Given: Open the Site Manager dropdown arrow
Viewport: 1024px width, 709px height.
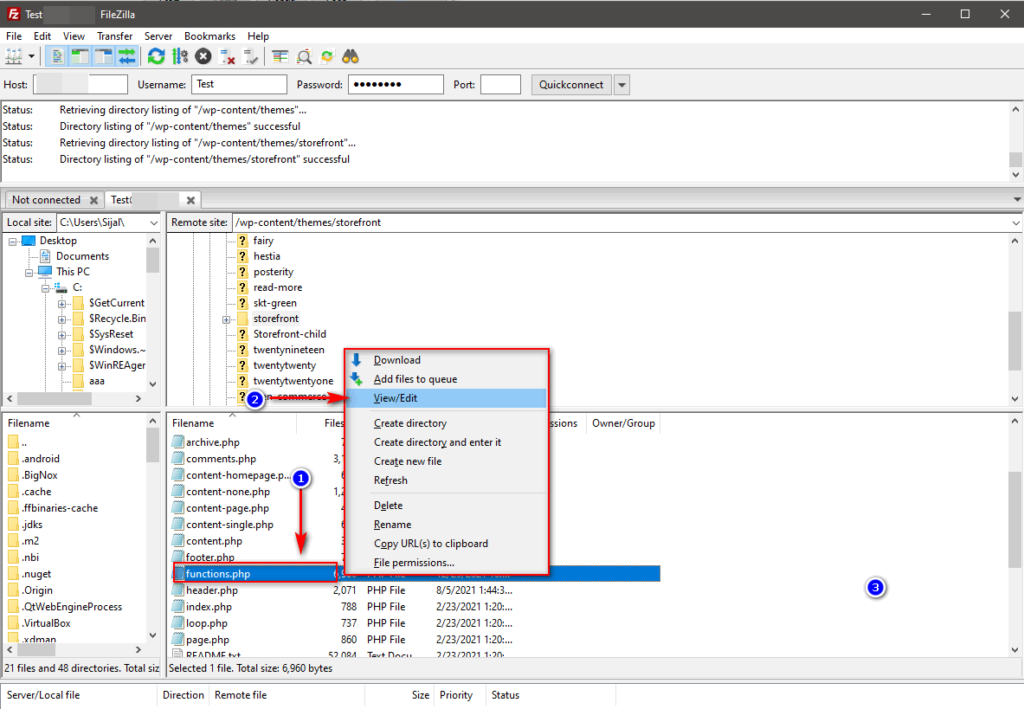Looking at the screenshot, I should (31, 57).
